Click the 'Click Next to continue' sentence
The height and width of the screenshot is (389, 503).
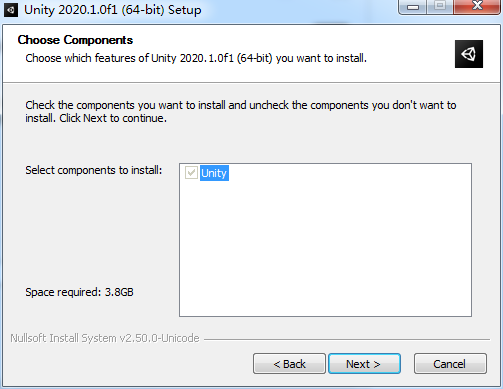[113, 118]
